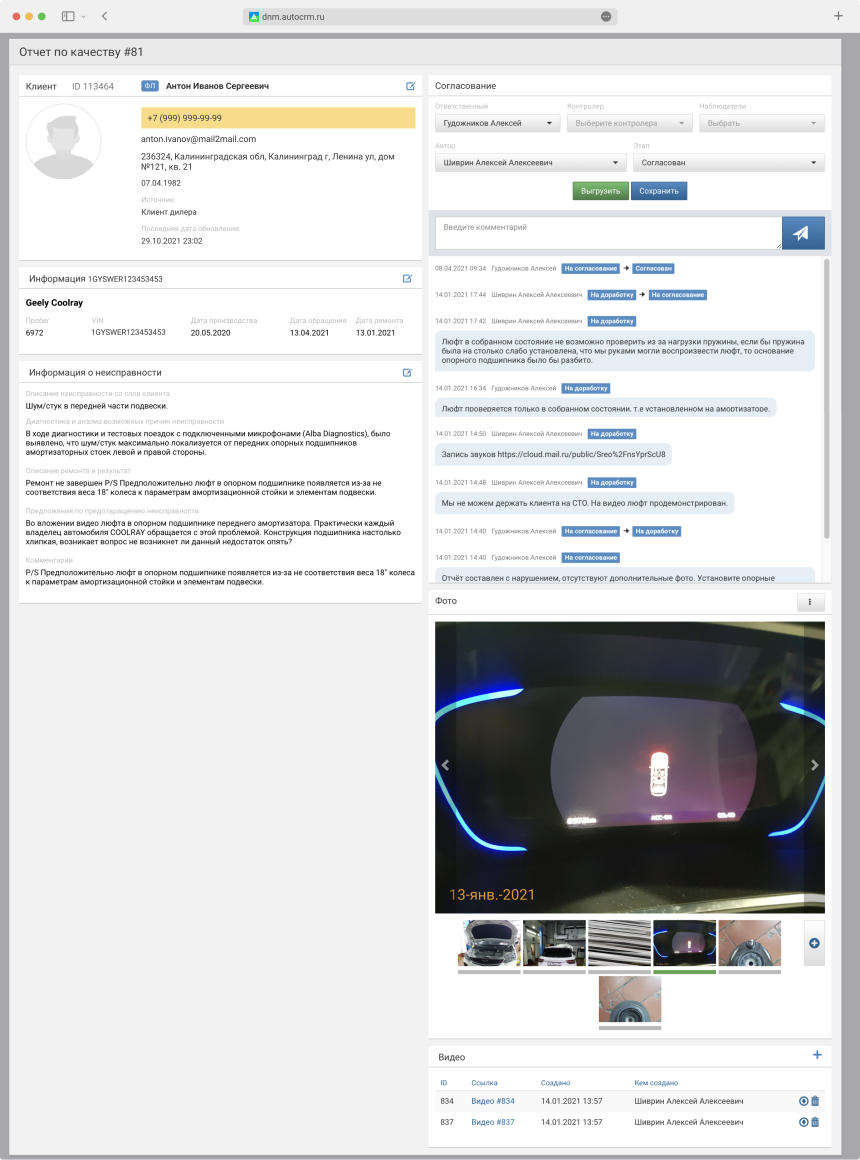Open the responsible person dropdown Гудожников Алексей
Image resolution: width=860 pixels, height=1160 pixels.
(497, 124)
